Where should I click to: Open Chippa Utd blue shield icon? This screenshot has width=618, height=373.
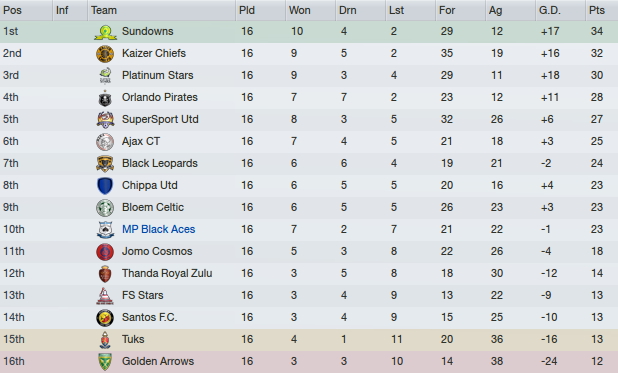[105, 186]
